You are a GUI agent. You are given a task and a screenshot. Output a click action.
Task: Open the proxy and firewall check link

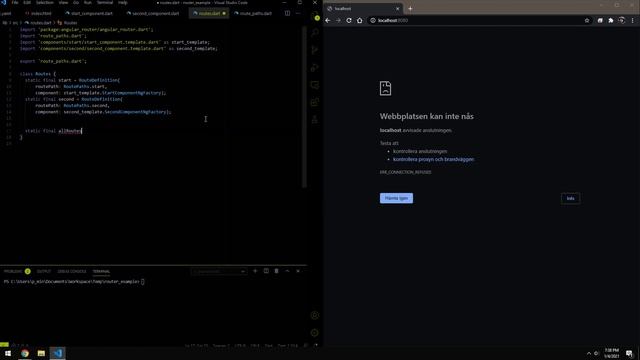coord(433,159)
